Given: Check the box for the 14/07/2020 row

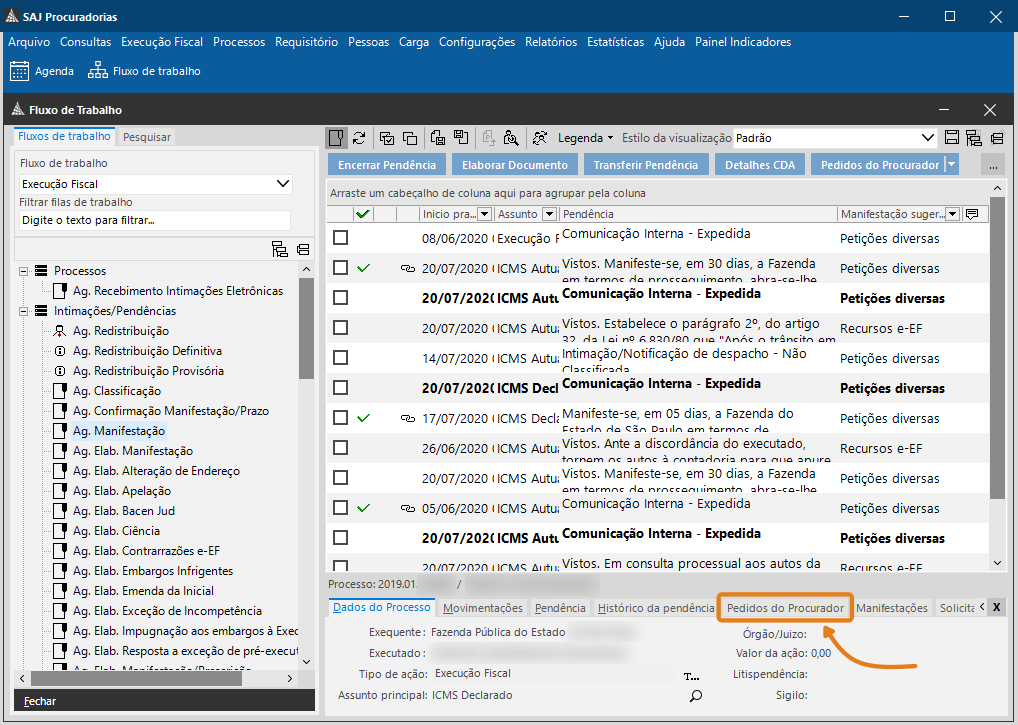Looking at the screenshot, I should 341,358.
